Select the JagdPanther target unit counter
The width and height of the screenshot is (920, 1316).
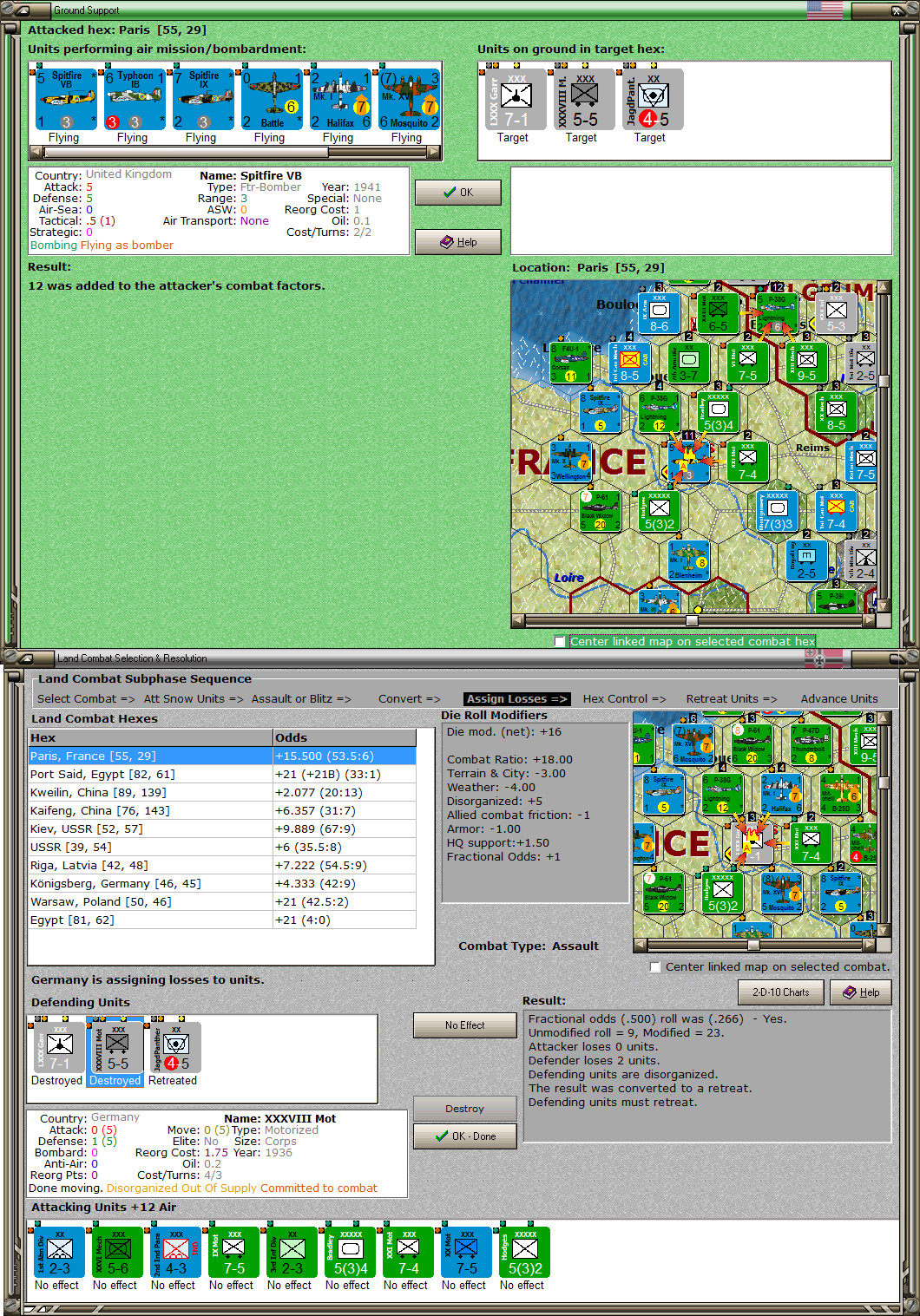coord(653,100)
